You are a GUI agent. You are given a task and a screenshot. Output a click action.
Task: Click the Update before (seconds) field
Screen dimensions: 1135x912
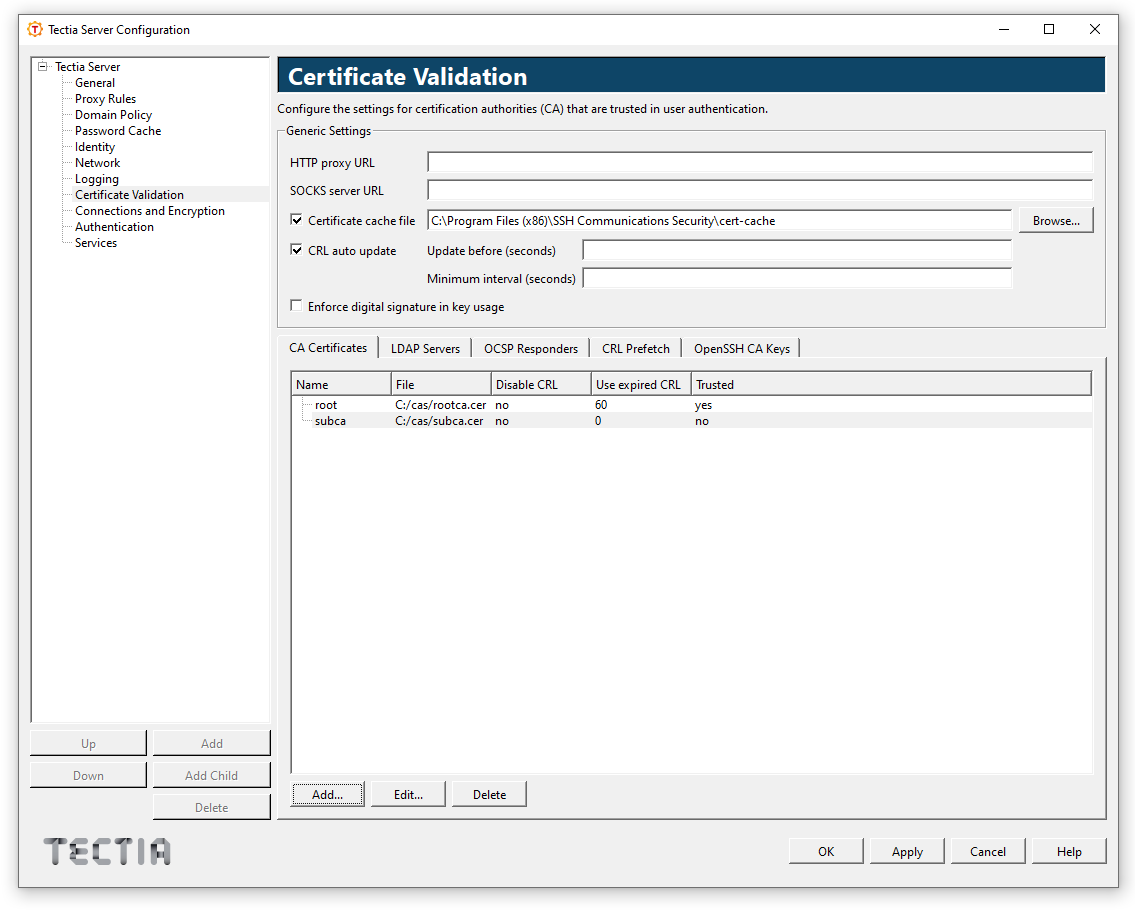[x=797, y=250]
